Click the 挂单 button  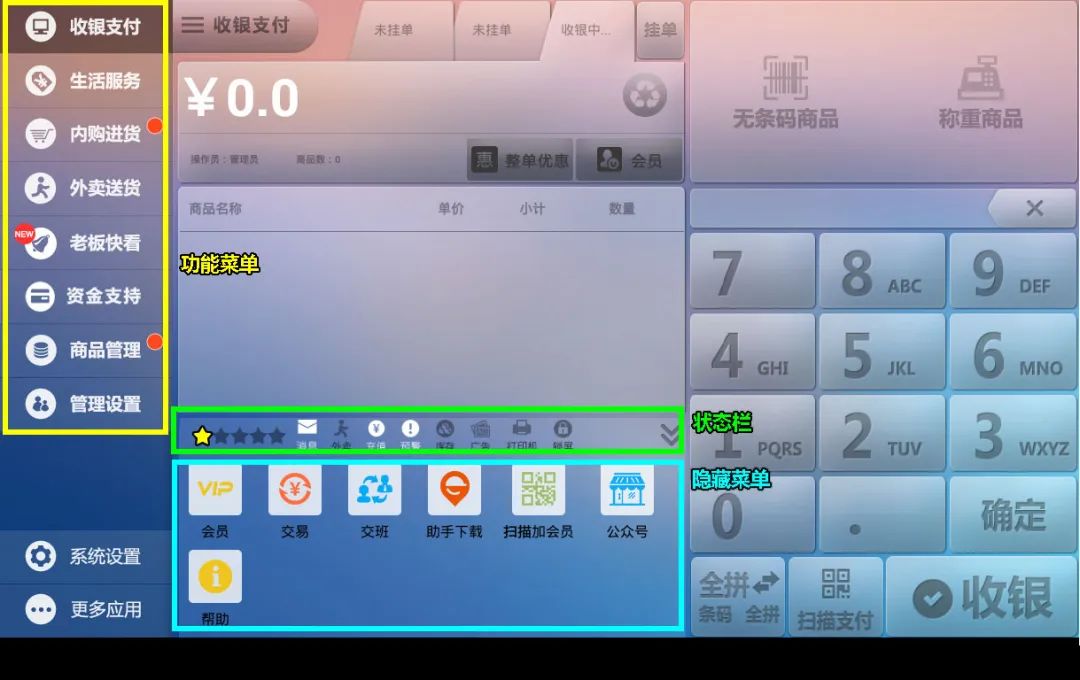(x=660, y=30)
